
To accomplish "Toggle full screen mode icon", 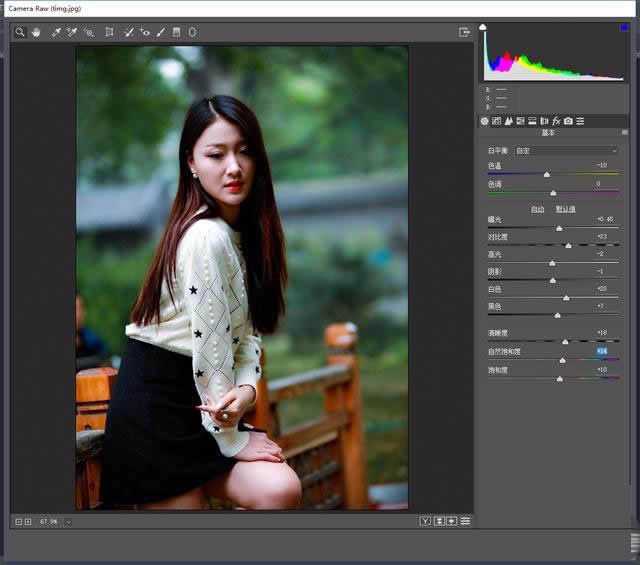I will pos(465,32).
